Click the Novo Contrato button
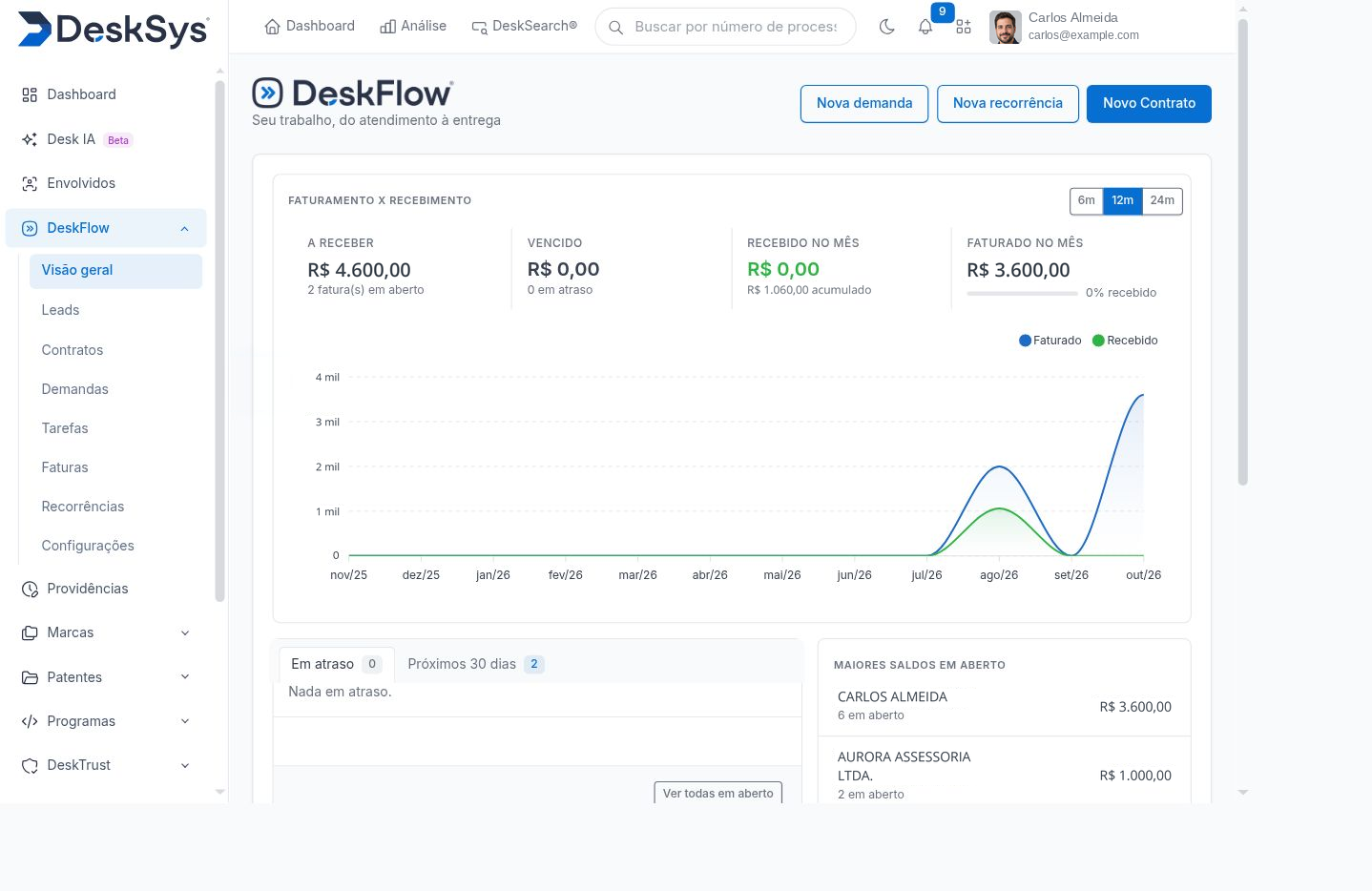The height and width of the screenshot is (891, 1372). tap(1149, 104)
